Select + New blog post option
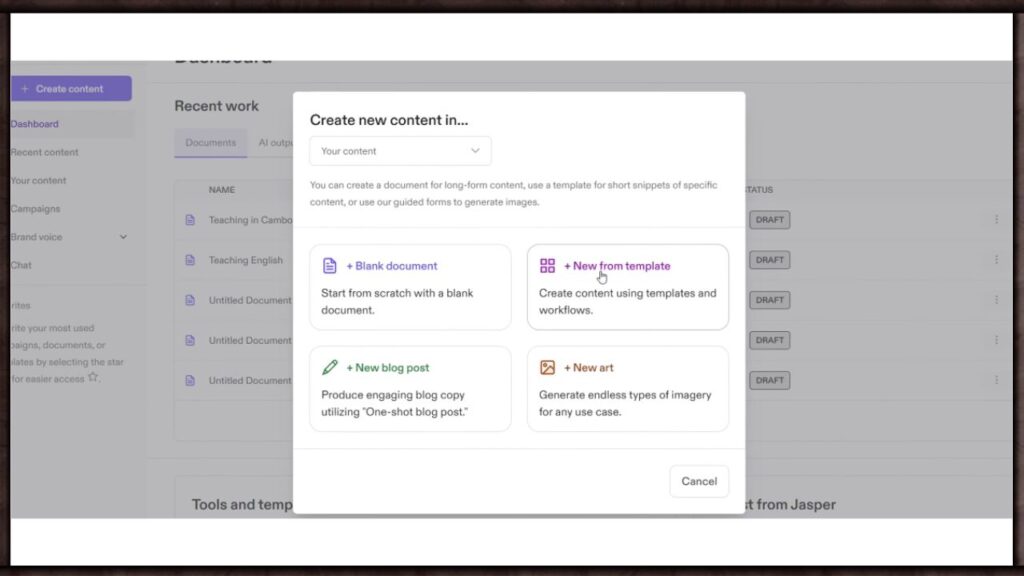This screenshot has height=576, width=1024. point(410,389)
